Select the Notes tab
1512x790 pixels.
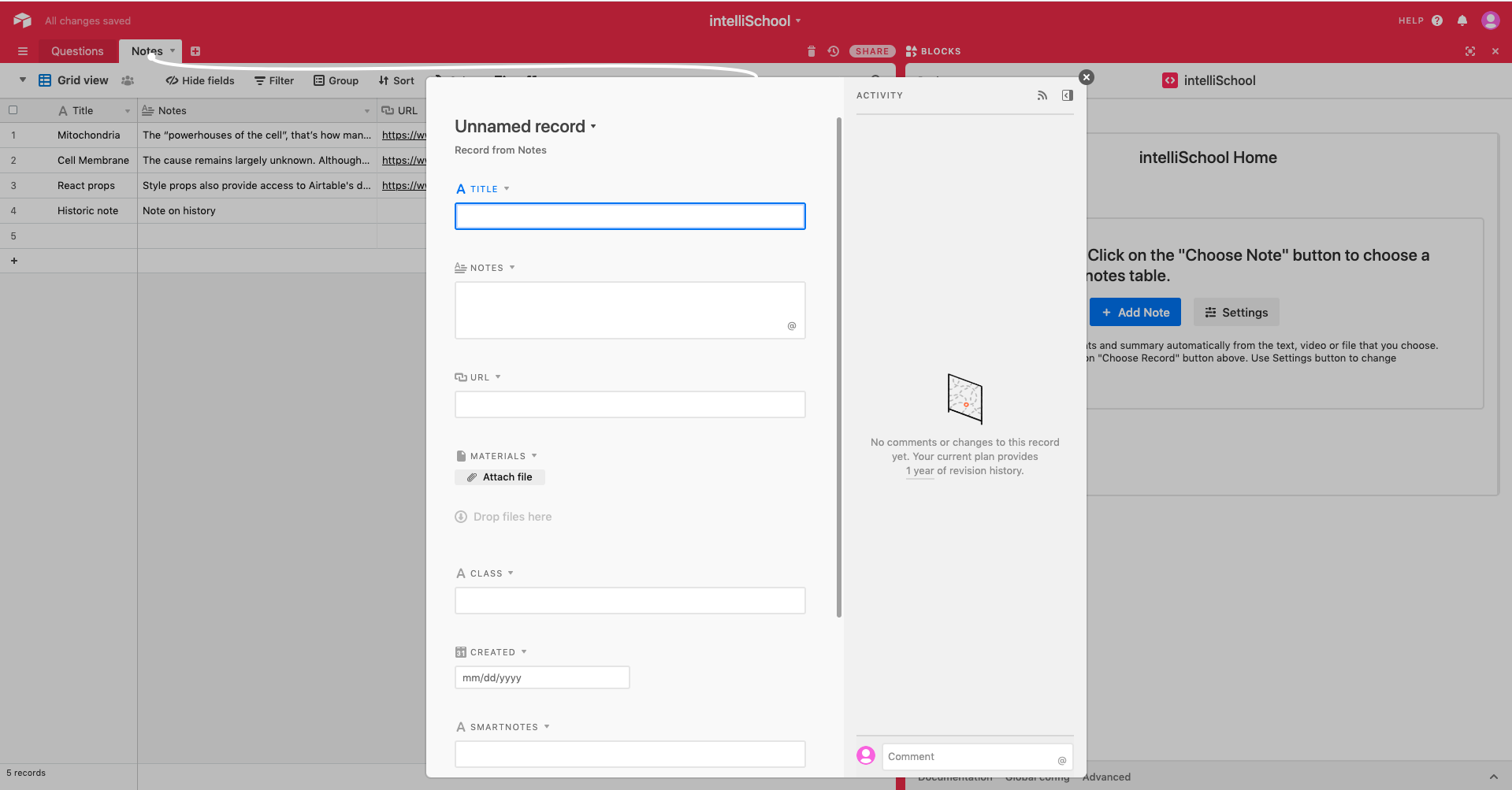pos(147,51)
